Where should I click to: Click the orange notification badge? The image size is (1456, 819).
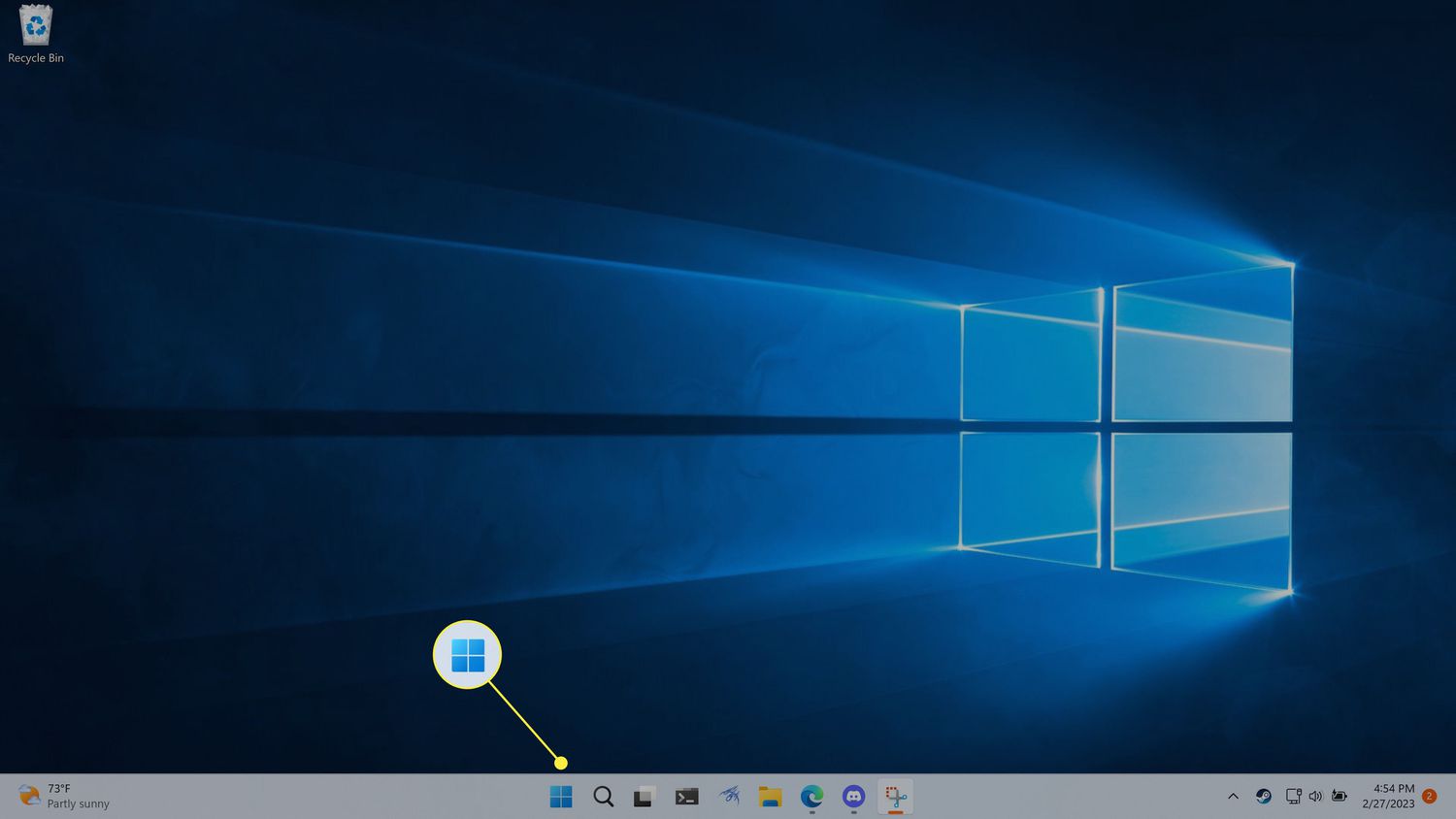pos(1429,797)
